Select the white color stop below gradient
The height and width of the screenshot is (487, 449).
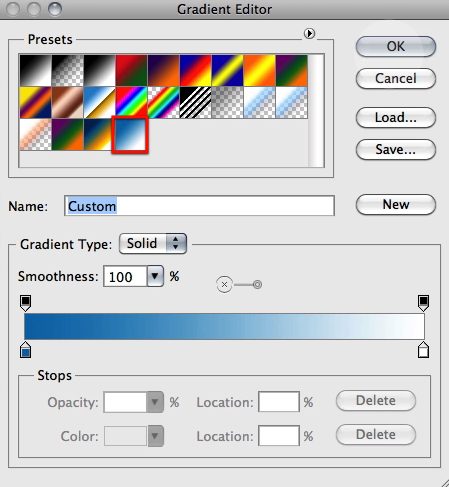423,349
